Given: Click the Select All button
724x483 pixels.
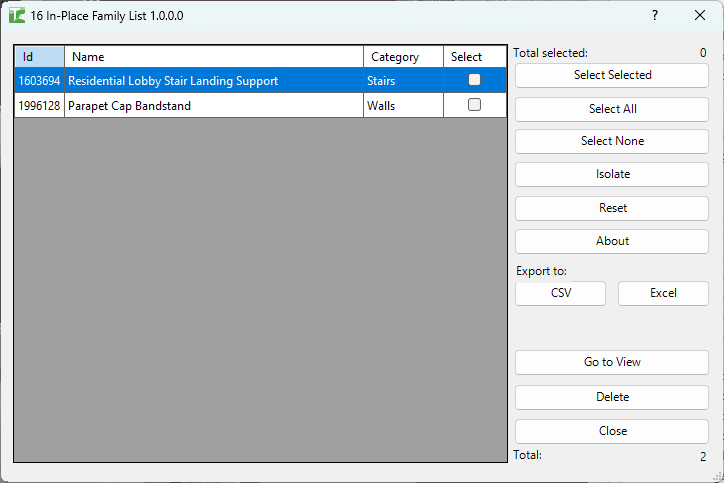Looking at the screenshot, I should pos(612,109).
